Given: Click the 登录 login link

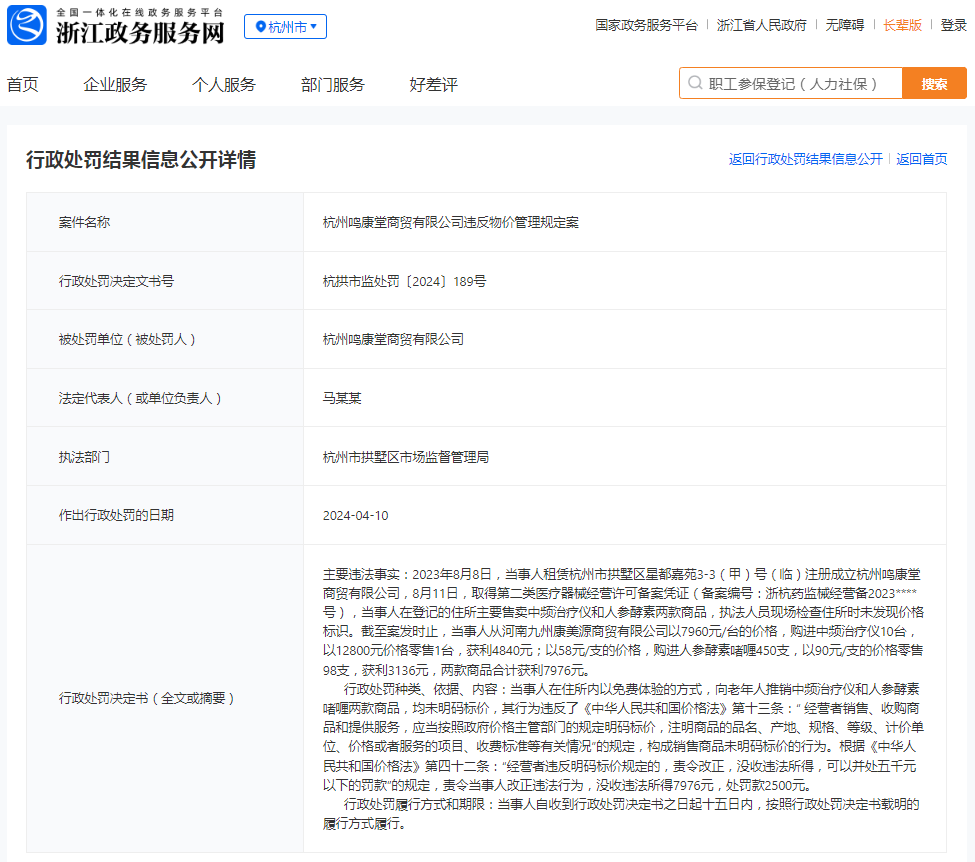Looking at the screenshot, I should pyautogui.click(x=954, y=25).
